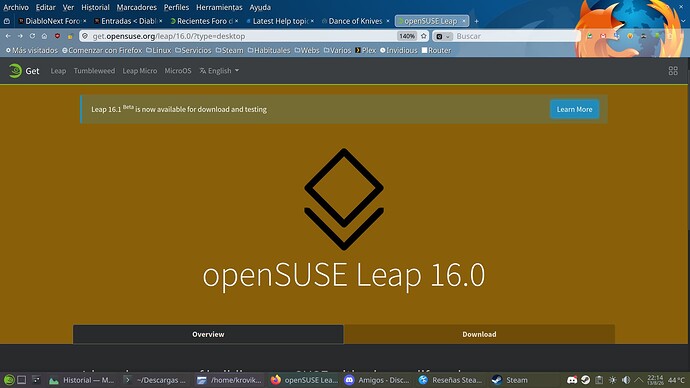
Task: Open the Plex bookmark
Action: coord(365,51)
